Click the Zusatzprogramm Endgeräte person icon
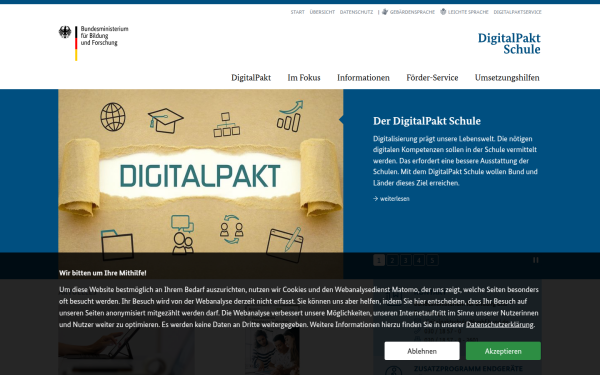The height and width of the screenshot is (375, 600). click(x=393, y=371)
